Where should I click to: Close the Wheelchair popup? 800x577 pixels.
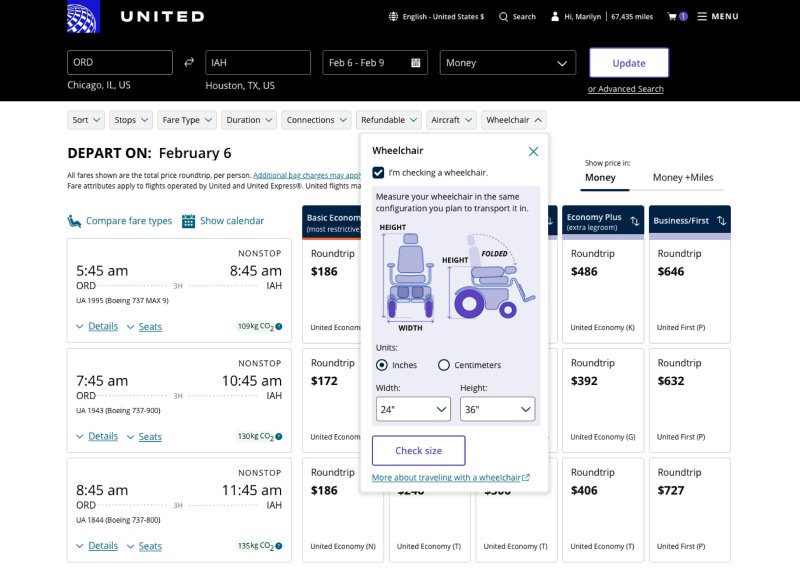533,151
